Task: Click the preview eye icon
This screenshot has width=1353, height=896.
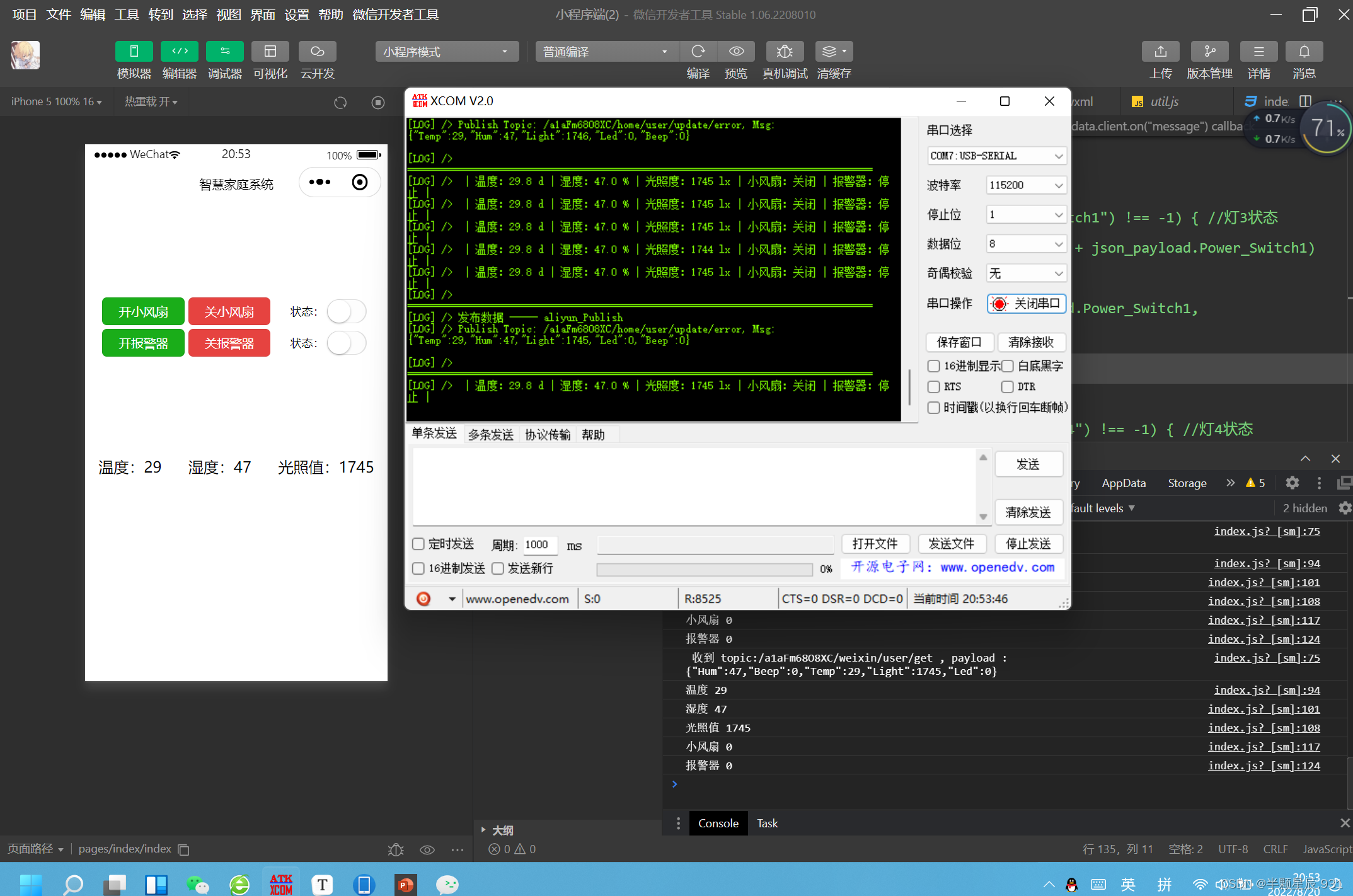Action: pyautogui.click(x=736, y=52)
